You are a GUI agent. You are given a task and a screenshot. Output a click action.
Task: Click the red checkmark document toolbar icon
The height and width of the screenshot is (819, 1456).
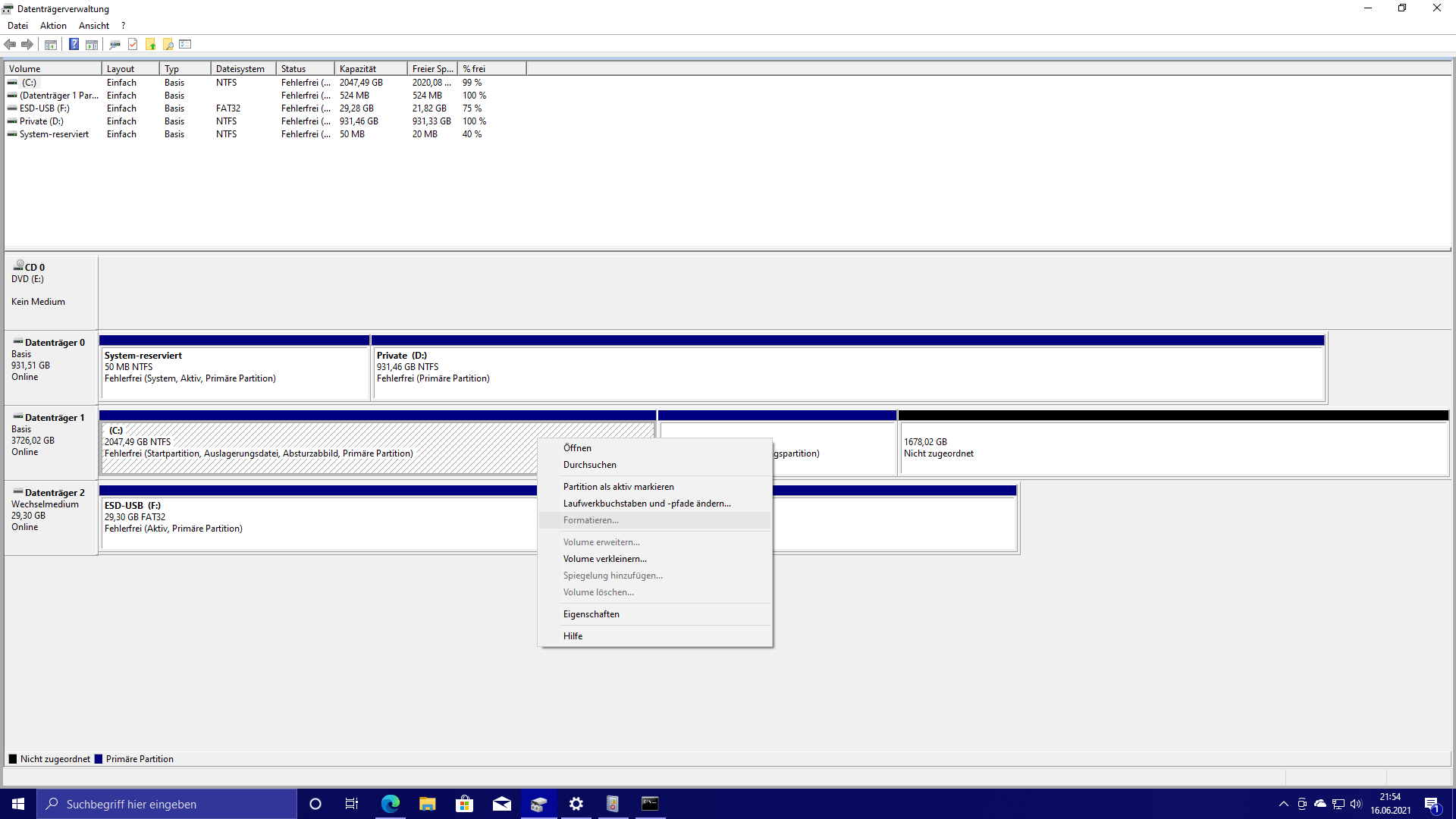click(133, 44)
